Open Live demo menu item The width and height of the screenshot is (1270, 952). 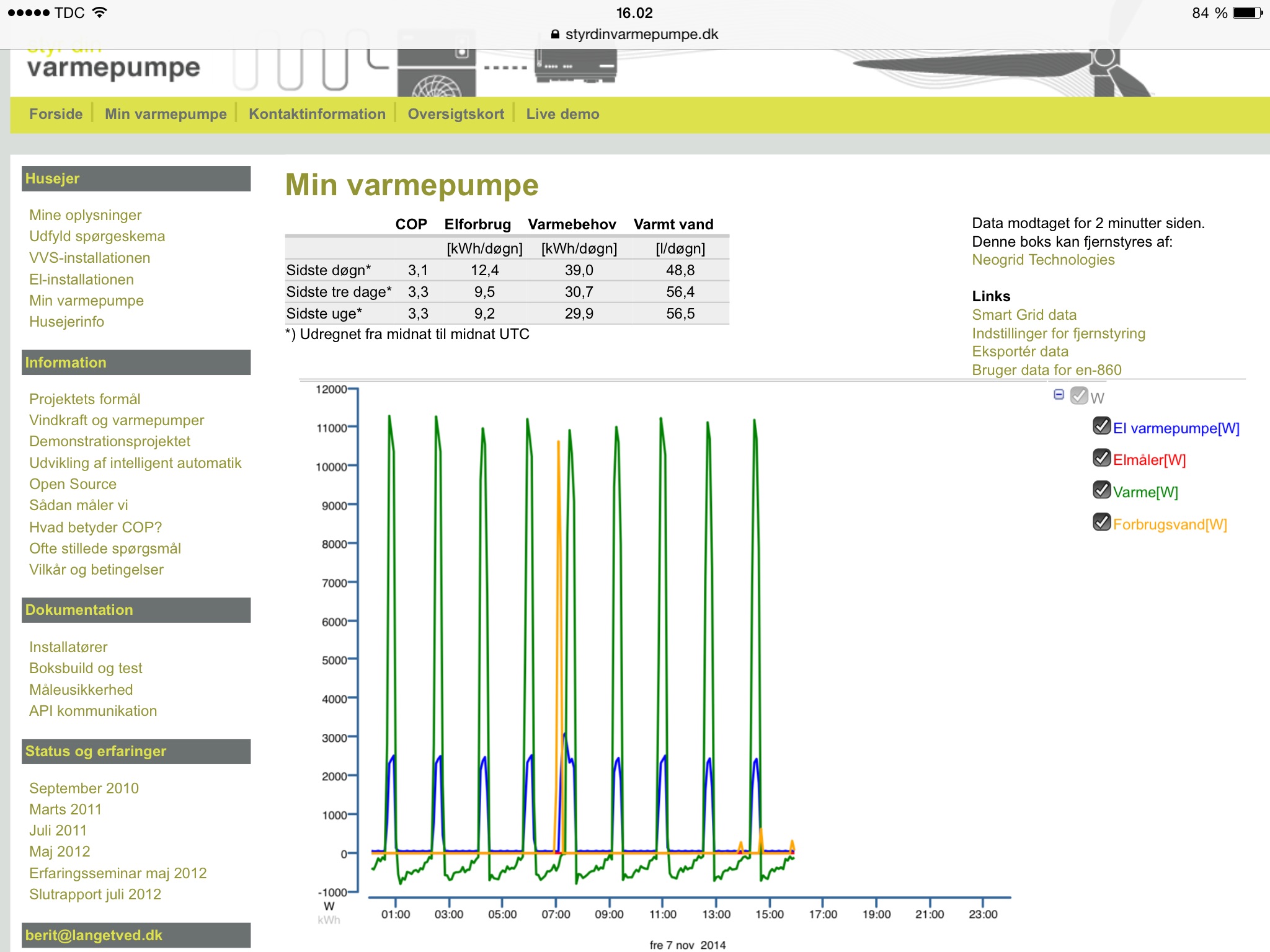[x=562, y=114]
